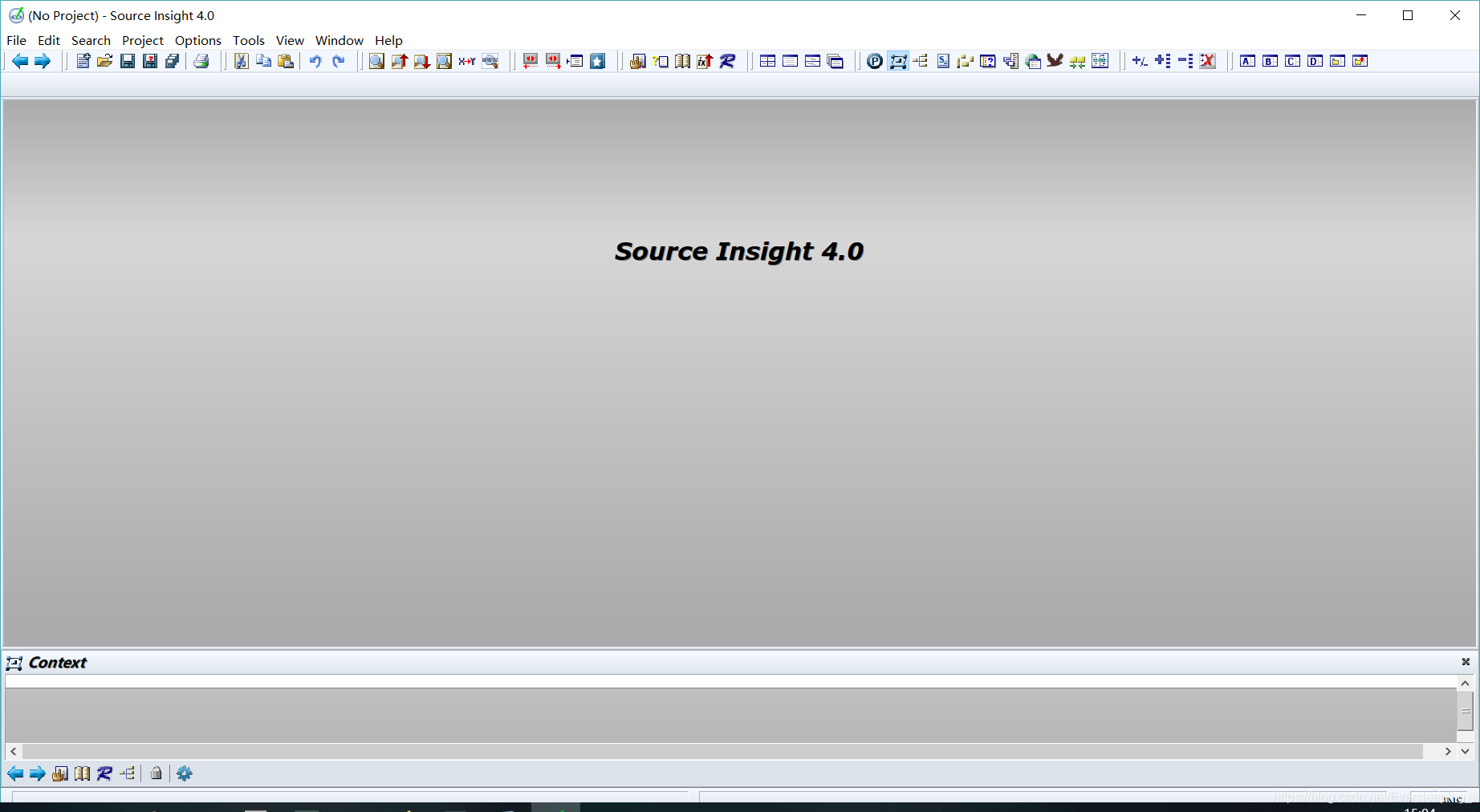Click Context panel vertical scrollbar thumb
Image resolution: width=1480 pixels, height=812 pixels.
click(x=1465, y=711)
